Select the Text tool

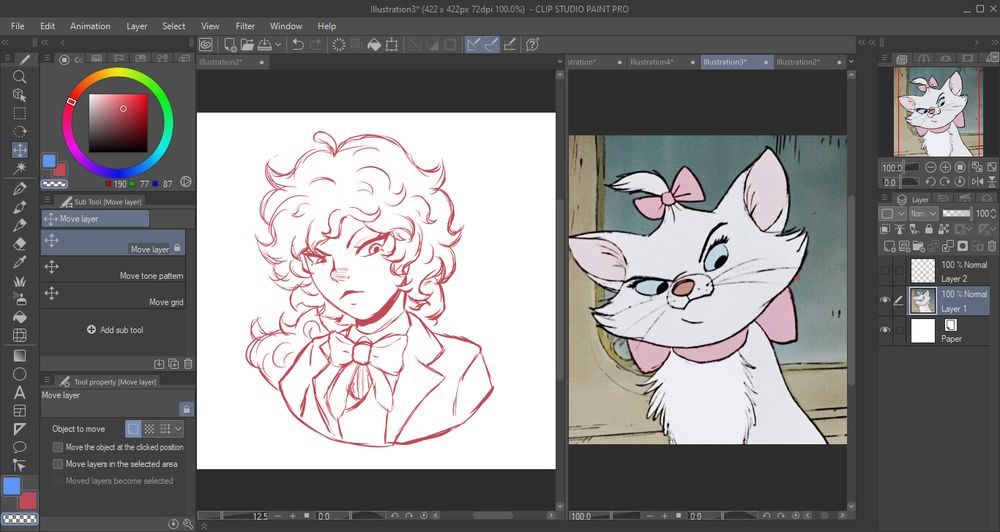(20, 392)
